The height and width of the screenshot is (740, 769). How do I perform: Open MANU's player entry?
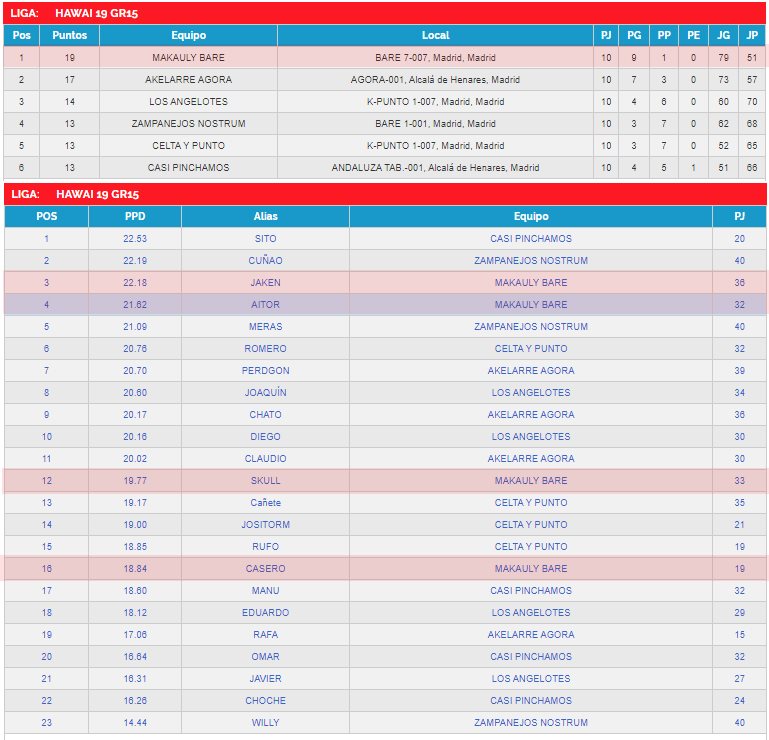(x=265, y=591)
